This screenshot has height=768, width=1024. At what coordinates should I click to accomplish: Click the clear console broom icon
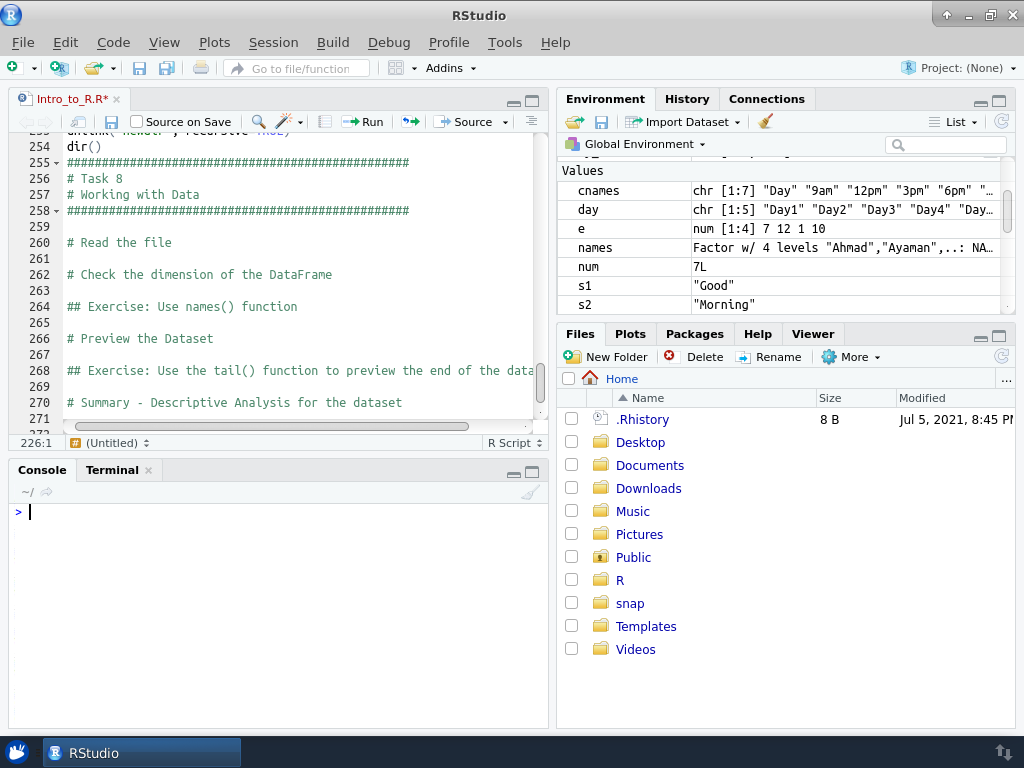click(530, 492)
